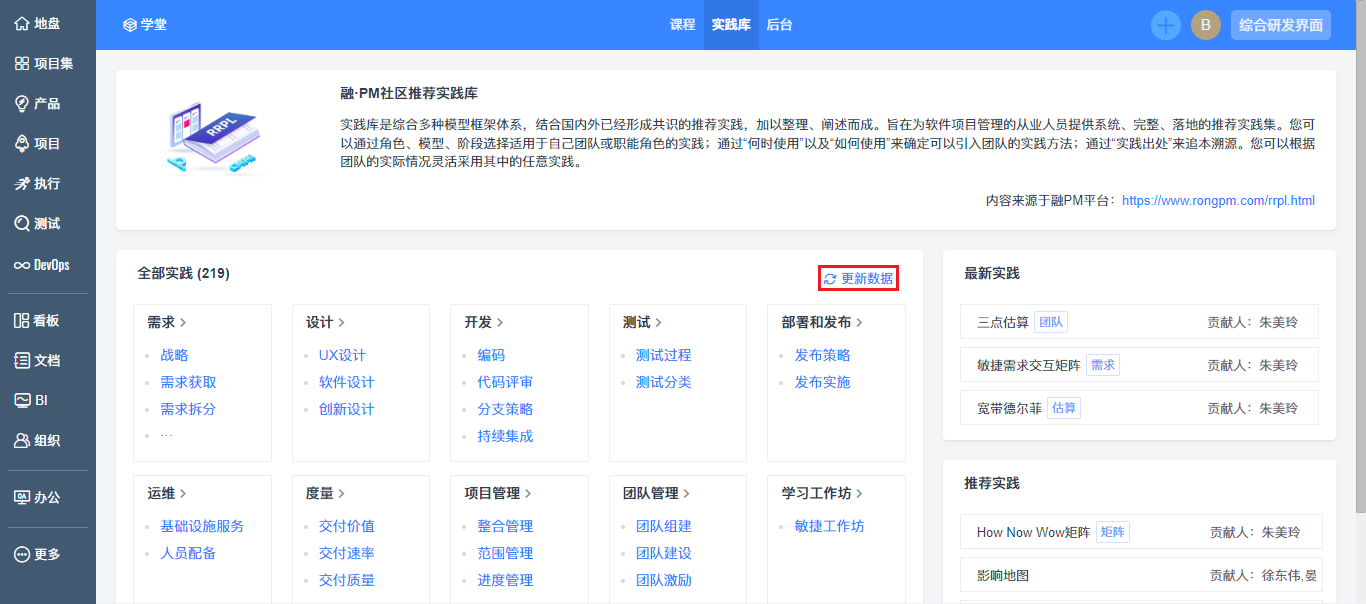Expand the 需求 category chevron
This screenshot has height=604, width=1366.
click(x=183, y=323)
